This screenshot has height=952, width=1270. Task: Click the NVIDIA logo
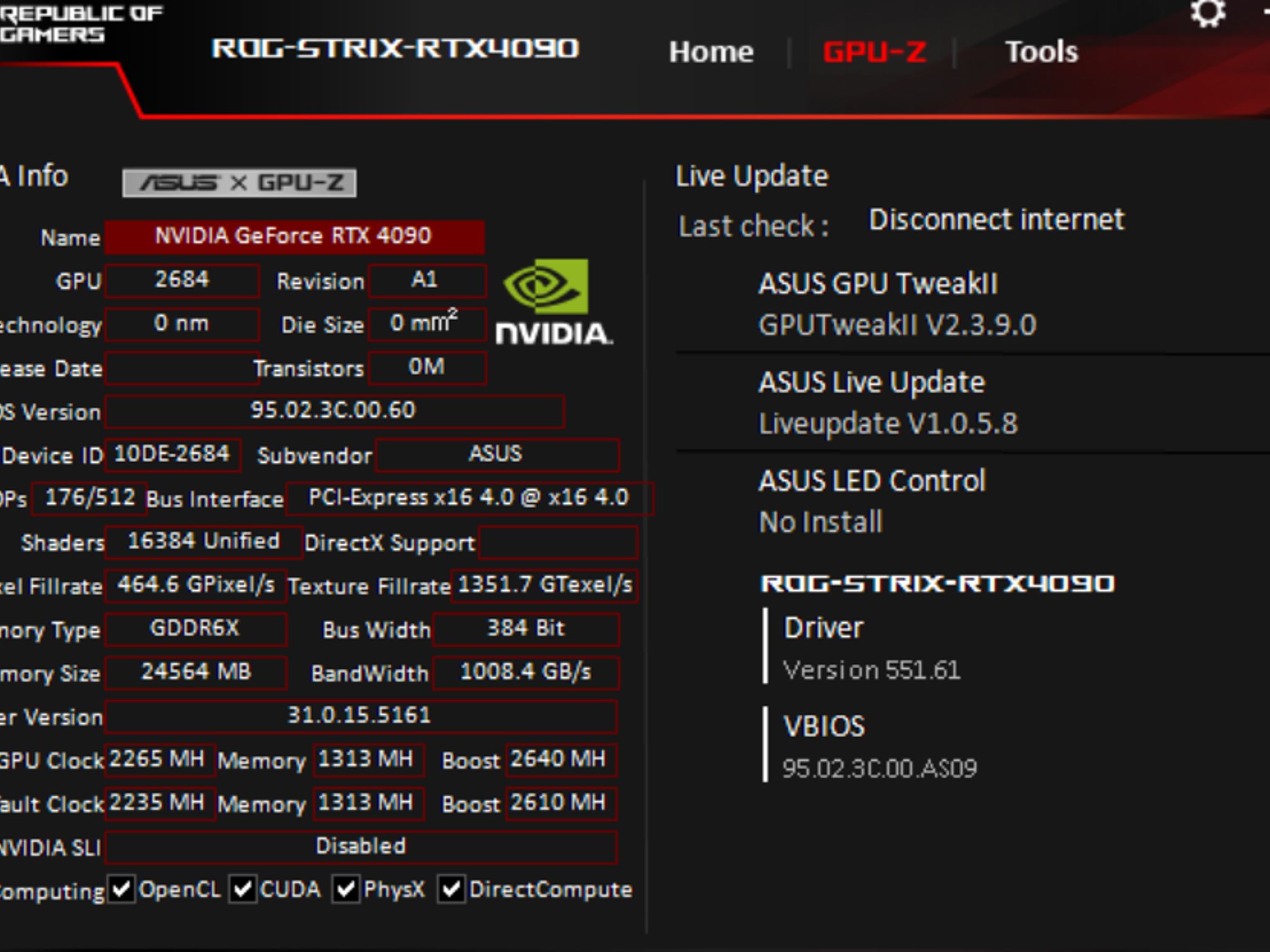553,302
